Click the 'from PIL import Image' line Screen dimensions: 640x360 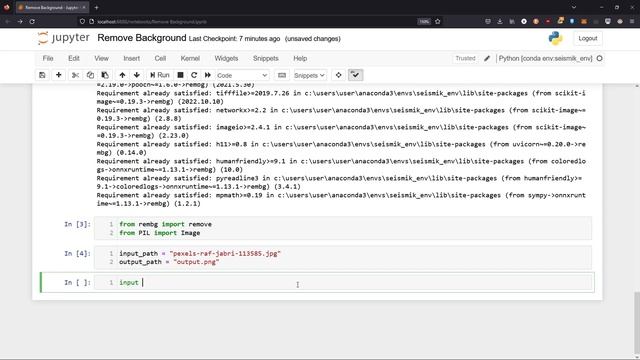click(x=160, y=233)
